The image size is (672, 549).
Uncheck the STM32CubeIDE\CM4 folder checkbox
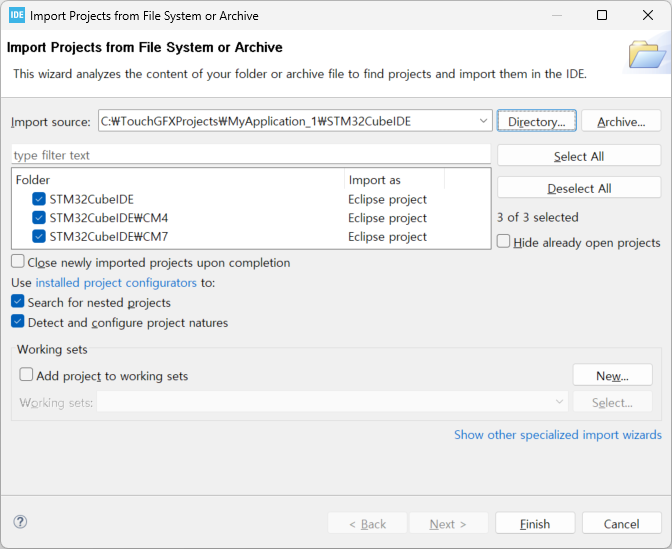tap(39, 218)
